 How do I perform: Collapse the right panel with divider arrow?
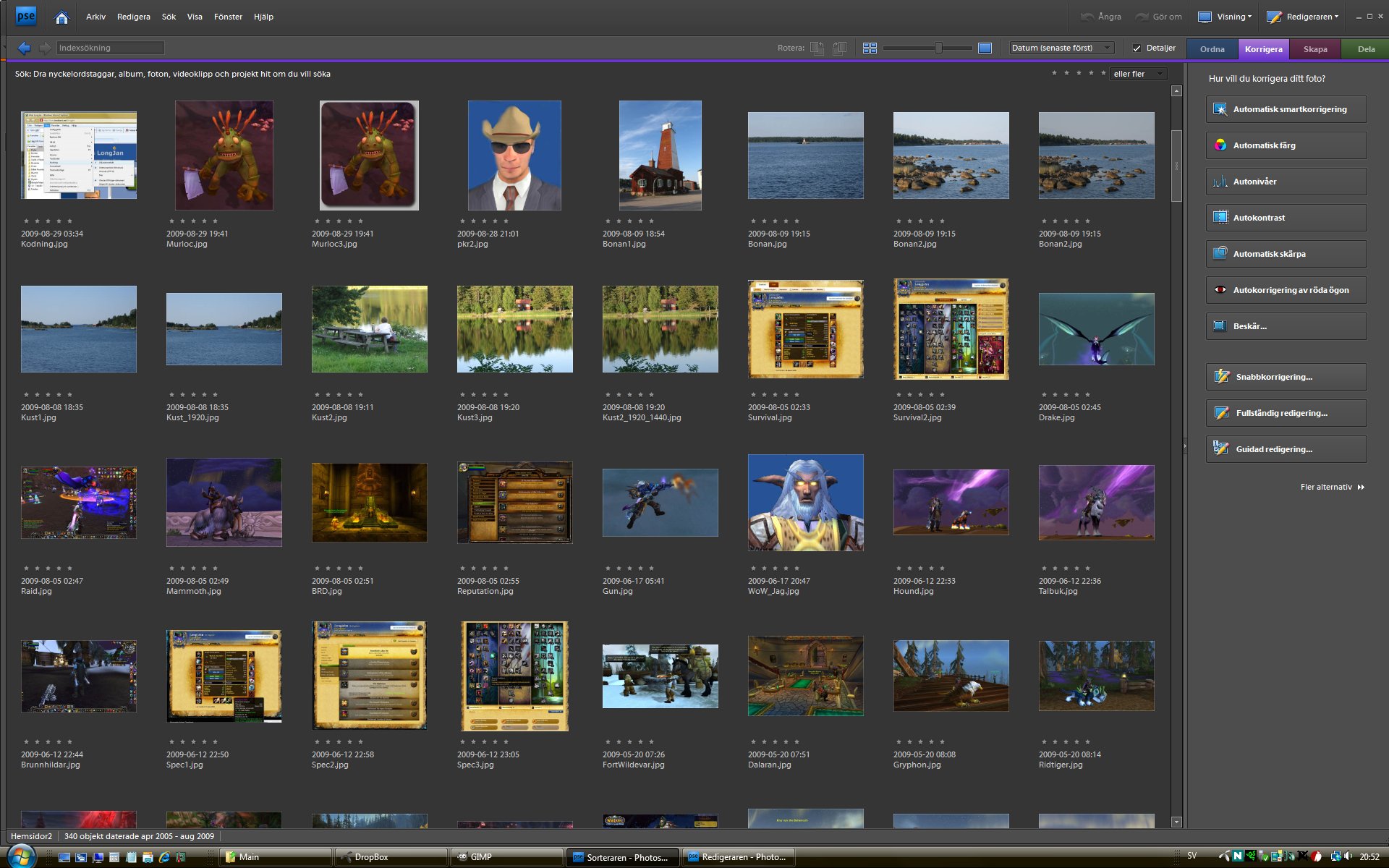[1184, 446]
